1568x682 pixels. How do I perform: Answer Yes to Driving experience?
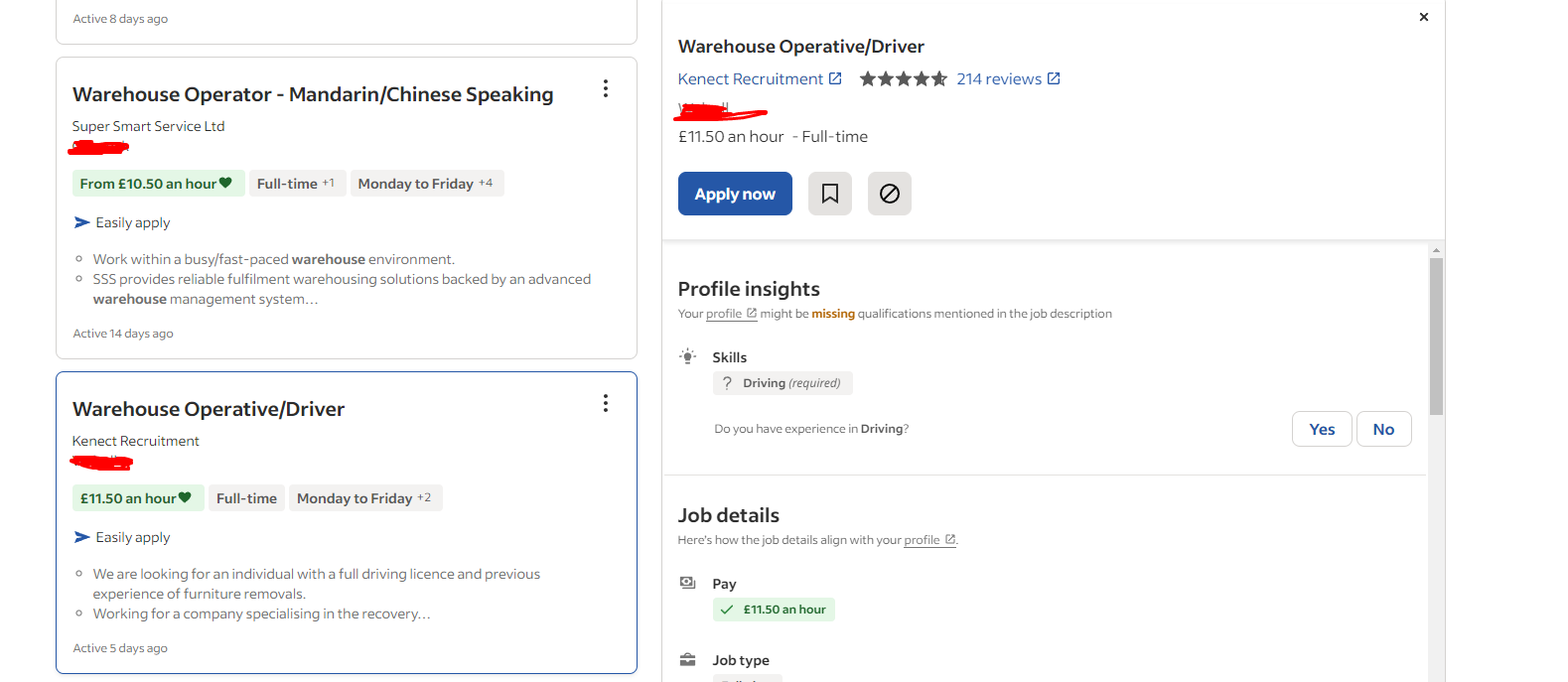[1322, 429]
